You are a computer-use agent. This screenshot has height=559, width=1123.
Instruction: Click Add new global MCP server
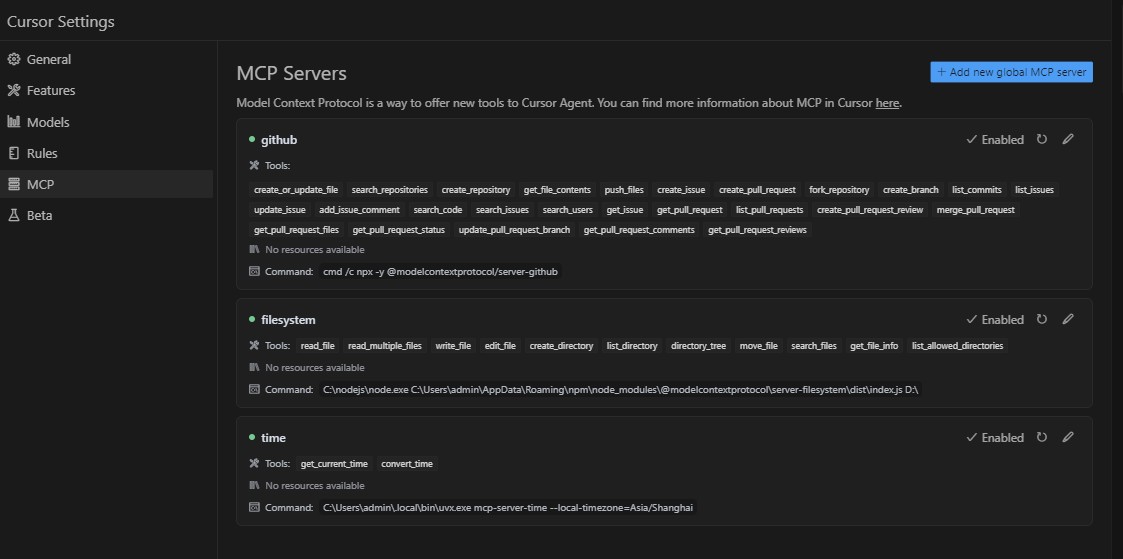pyautogui.click(x=1011, y=72)
